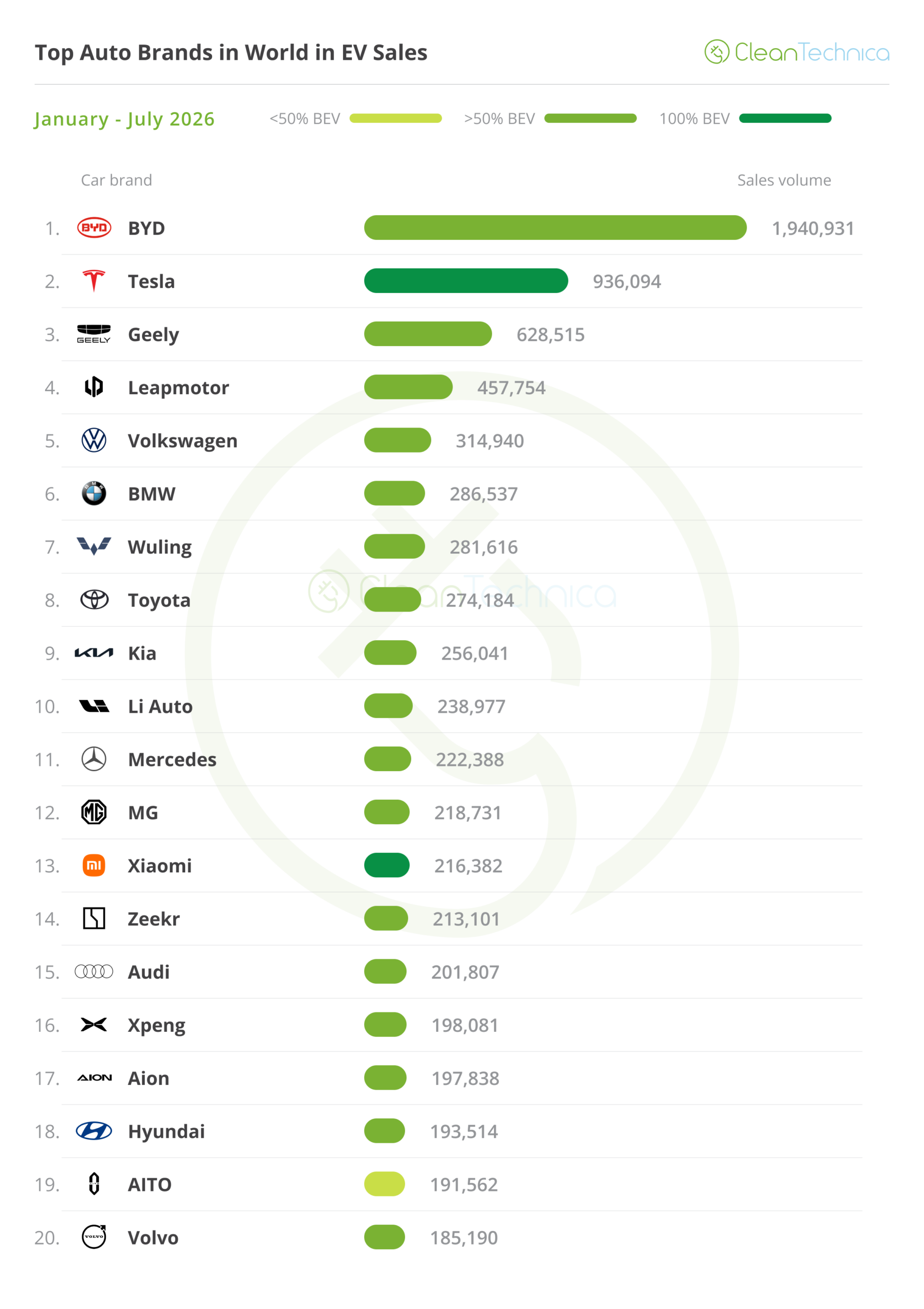Select the BMW roundel logo
Screen dimensions: 924x1309
point(94,493)
